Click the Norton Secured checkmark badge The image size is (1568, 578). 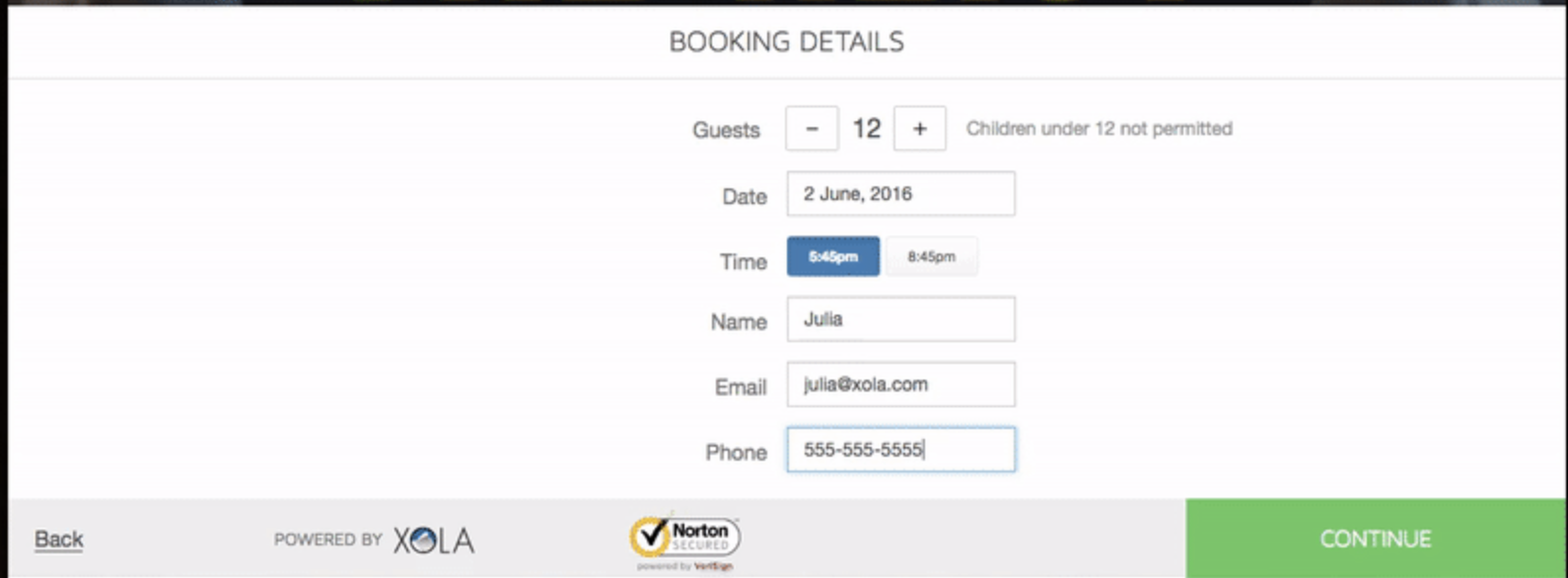coord(685,540)
